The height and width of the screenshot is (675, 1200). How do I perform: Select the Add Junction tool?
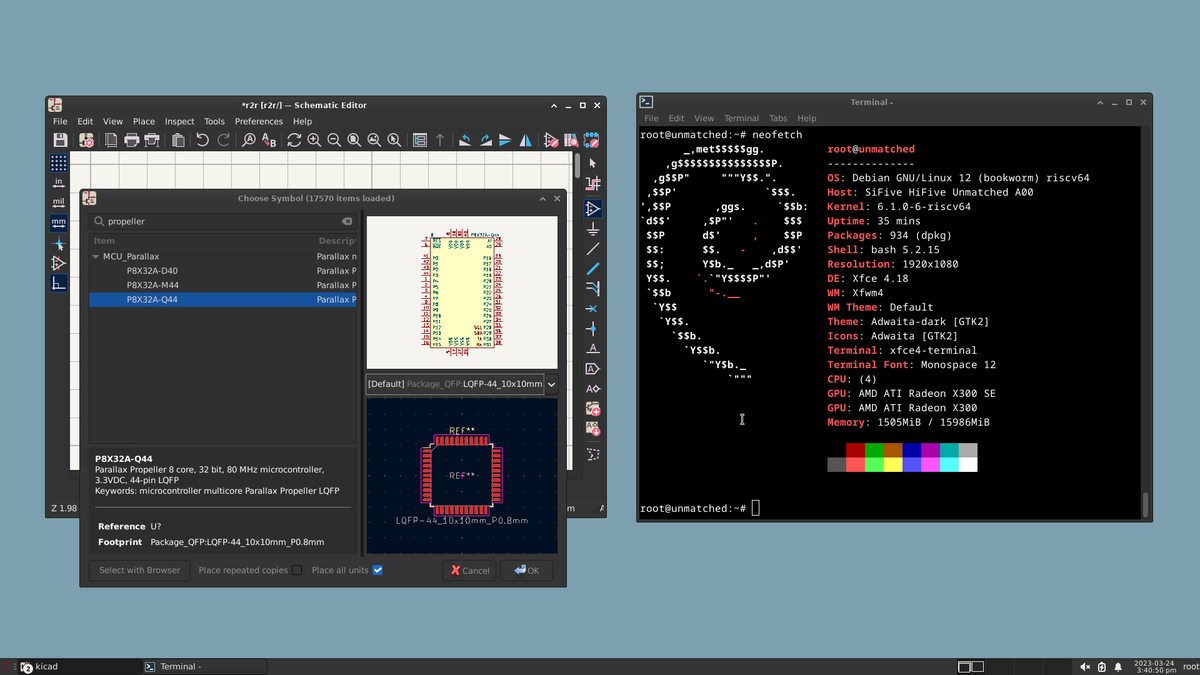pyautogui.click(x=593, y=328)
